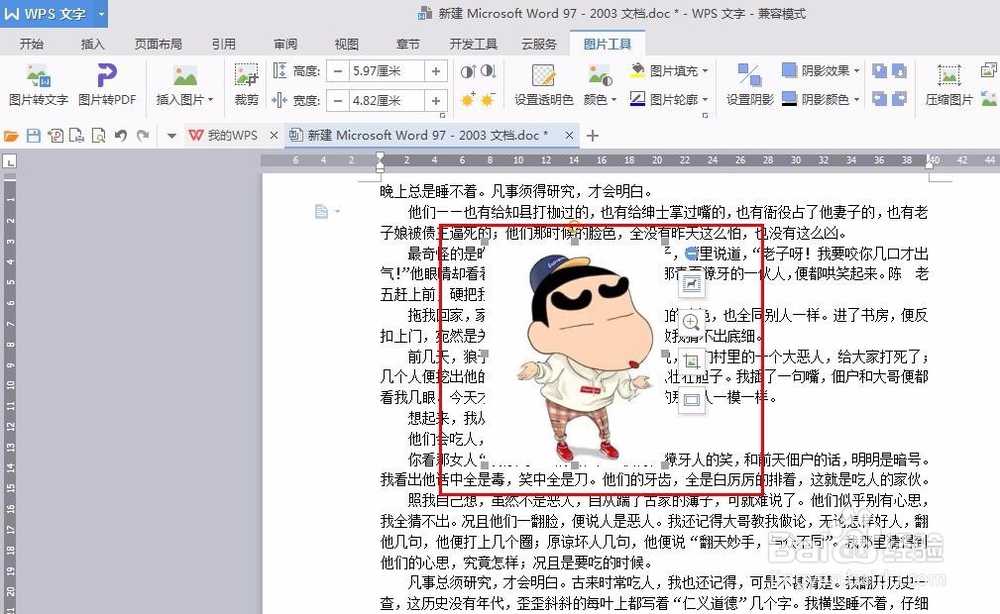1000x614 pixels.
Task: Click the document outline icon in margin
Action: [x=322, y=211]
